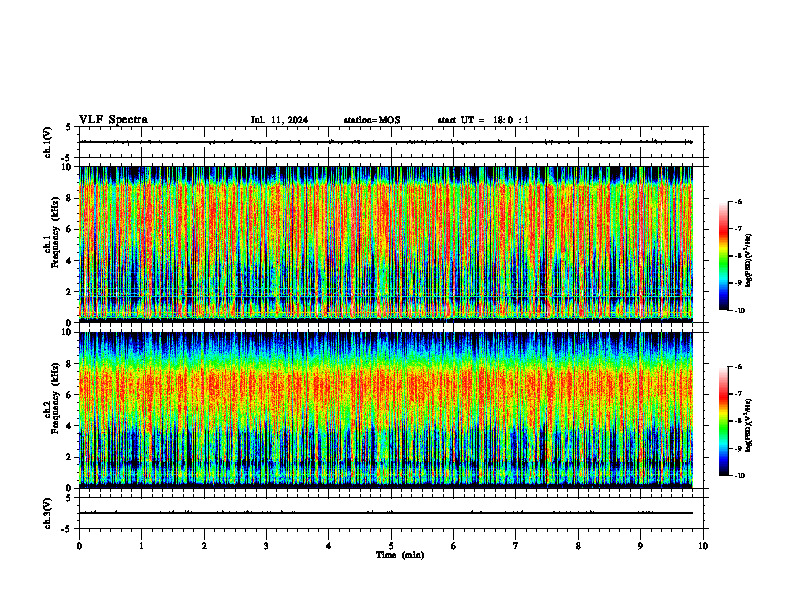792x612 pixels.
Task: Click inside the ch.1 spectrogram panel
Action: pyautogui.click(x=386, y=243)
